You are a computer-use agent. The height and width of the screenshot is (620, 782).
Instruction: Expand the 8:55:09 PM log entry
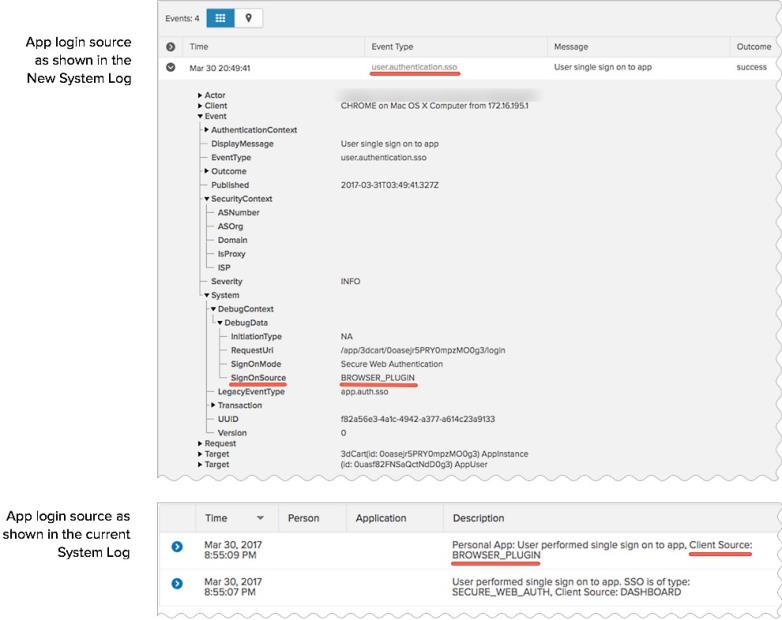tap(177, 547)
